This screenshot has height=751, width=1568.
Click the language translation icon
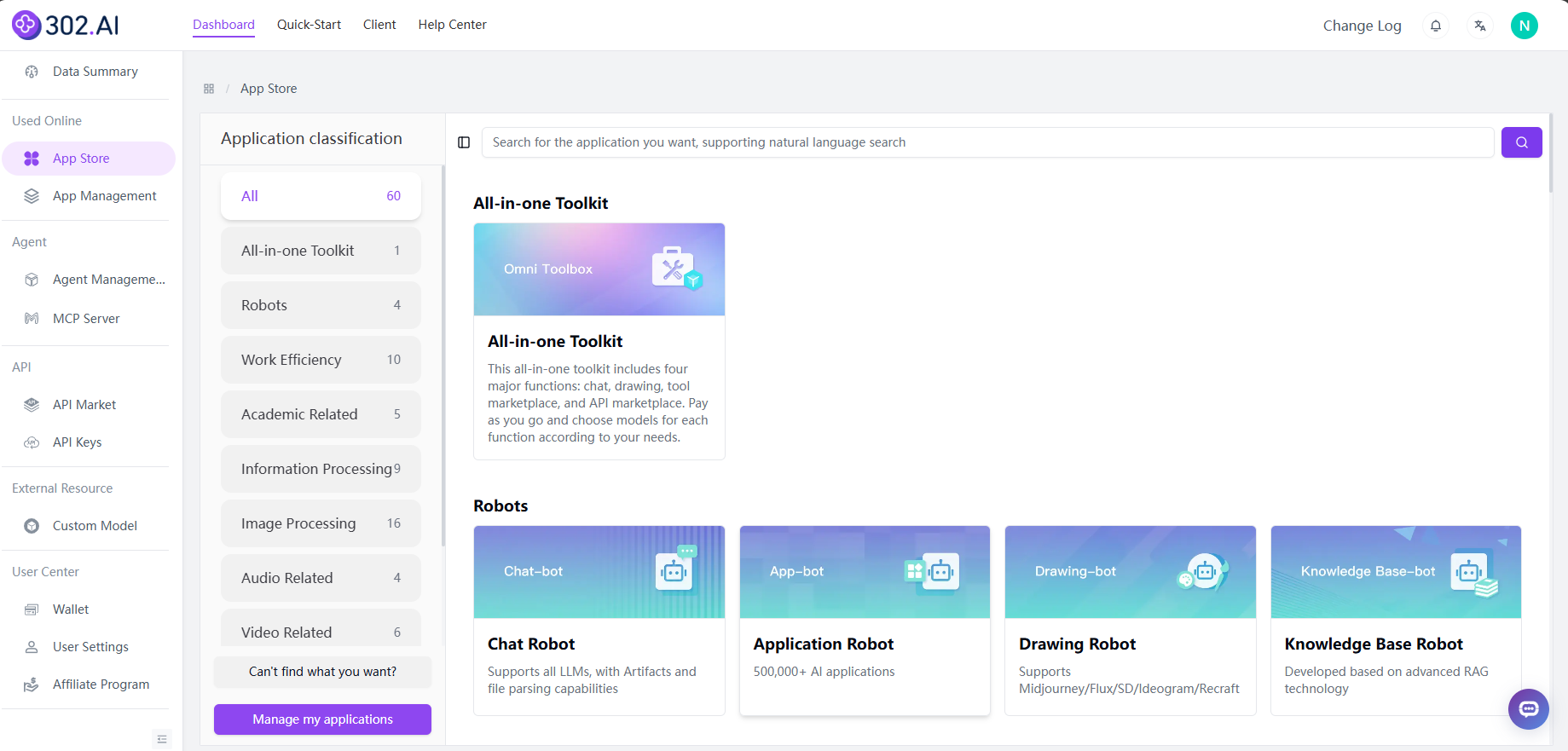1480,26
